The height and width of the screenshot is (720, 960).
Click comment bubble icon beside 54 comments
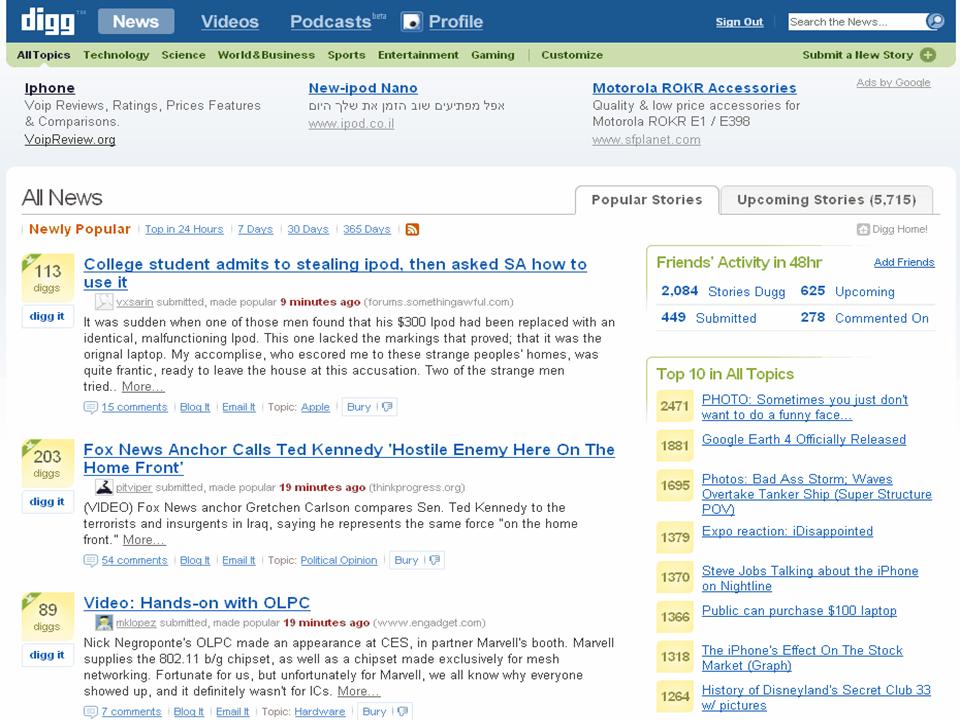point(91,560)
